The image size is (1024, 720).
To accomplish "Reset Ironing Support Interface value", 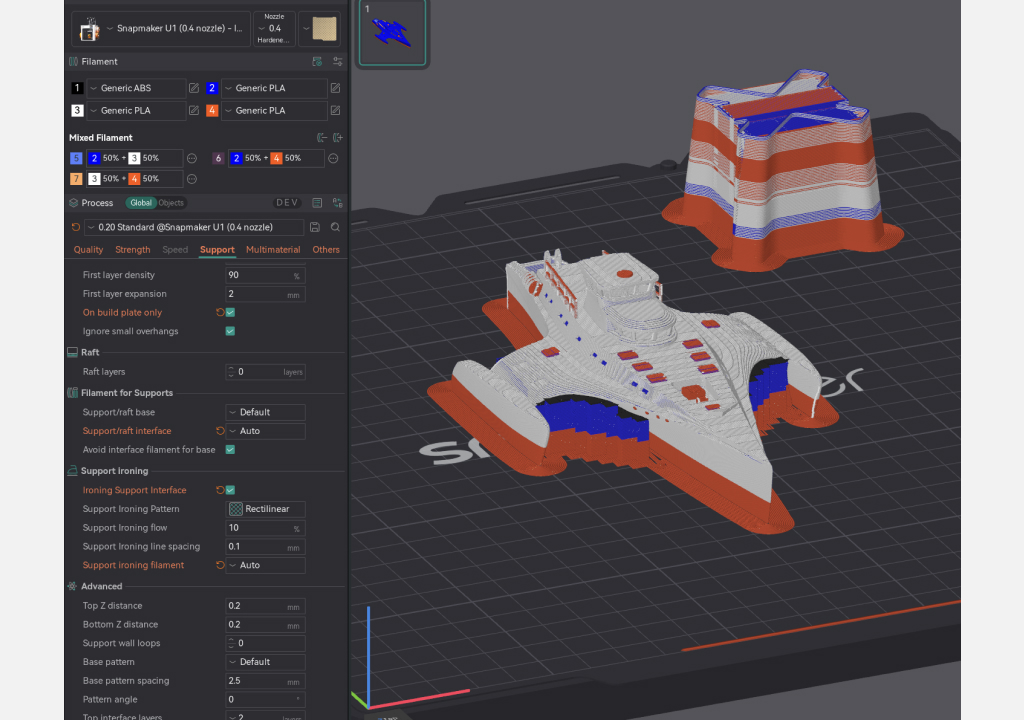I will pyautogui.click(x=220, y=490).
